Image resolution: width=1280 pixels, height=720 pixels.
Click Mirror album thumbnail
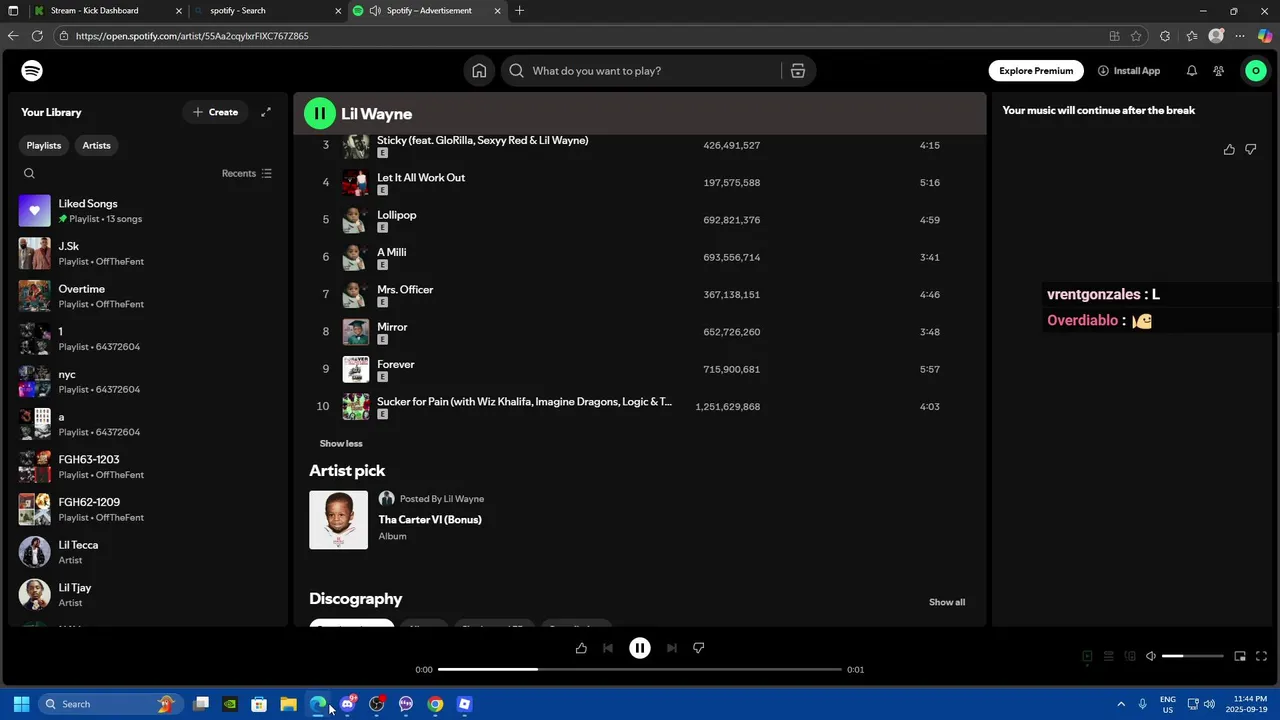(x=356, y=332)
